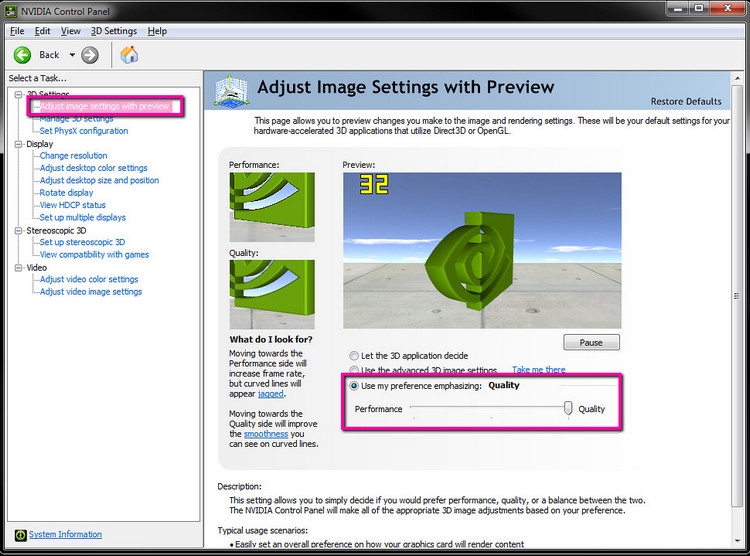Click the System Information icon
The height and width of the screenshot is (556, 750).
[20, 535]
